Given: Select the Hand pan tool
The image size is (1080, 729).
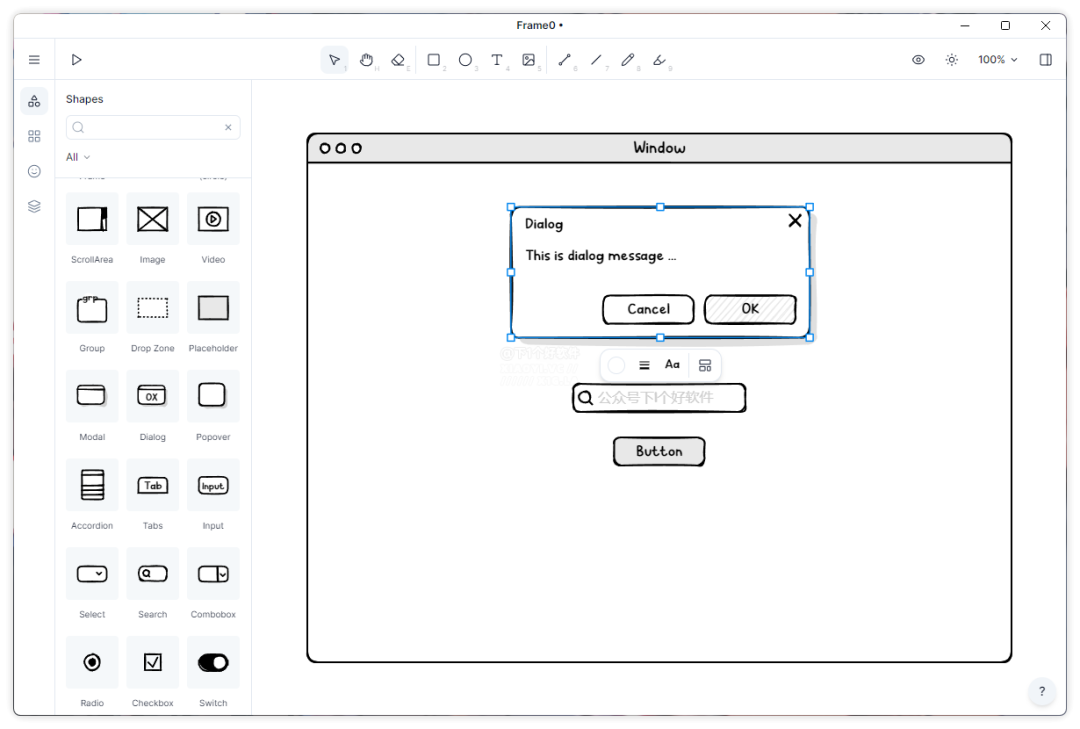Looking at the screenshot, I should [x=366, y=60].
